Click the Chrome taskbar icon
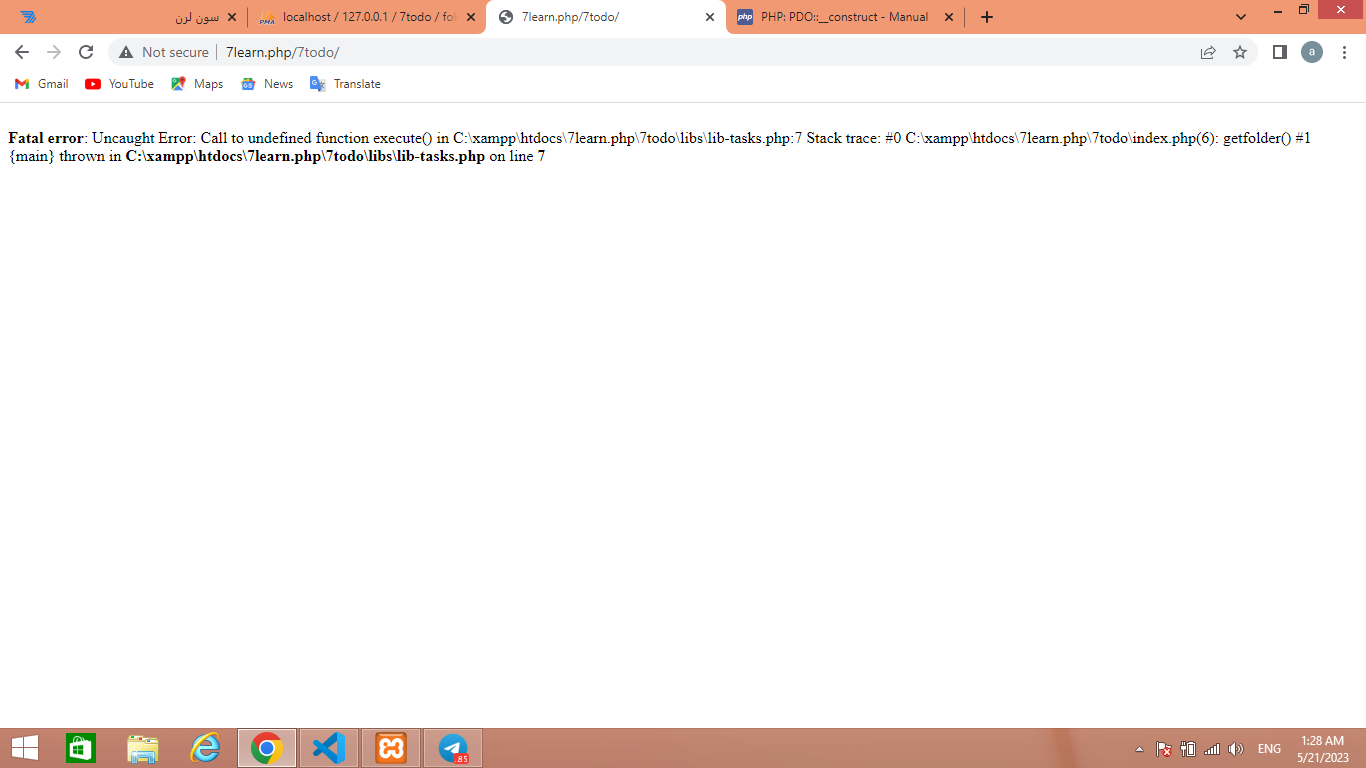 click(267, 748)
